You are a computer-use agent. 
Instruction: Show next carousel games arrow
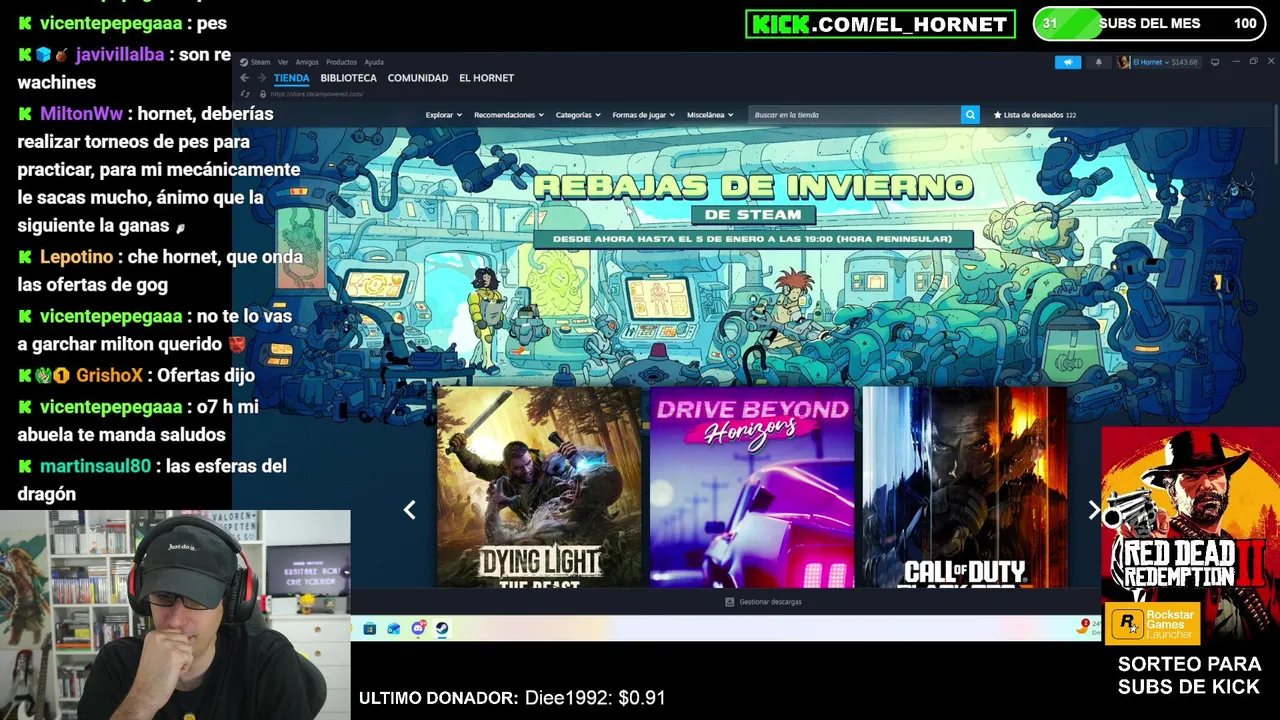point(1094,510)
